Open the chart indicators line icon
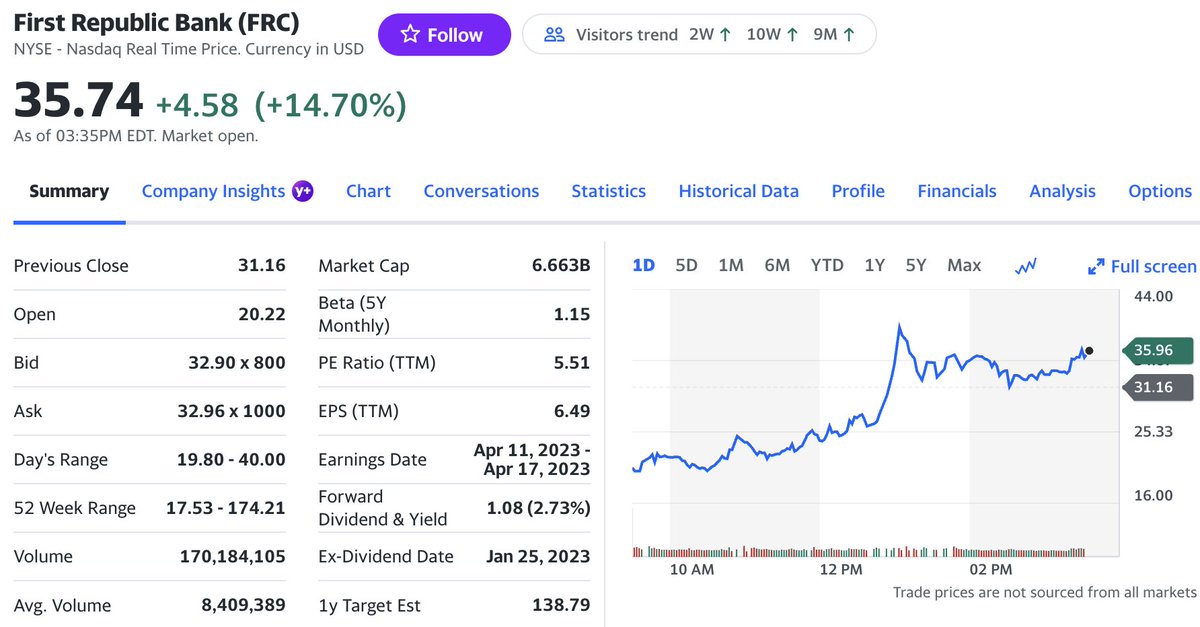The image size is (1200, 627). pyautogui.click(x=1025, y=266)
